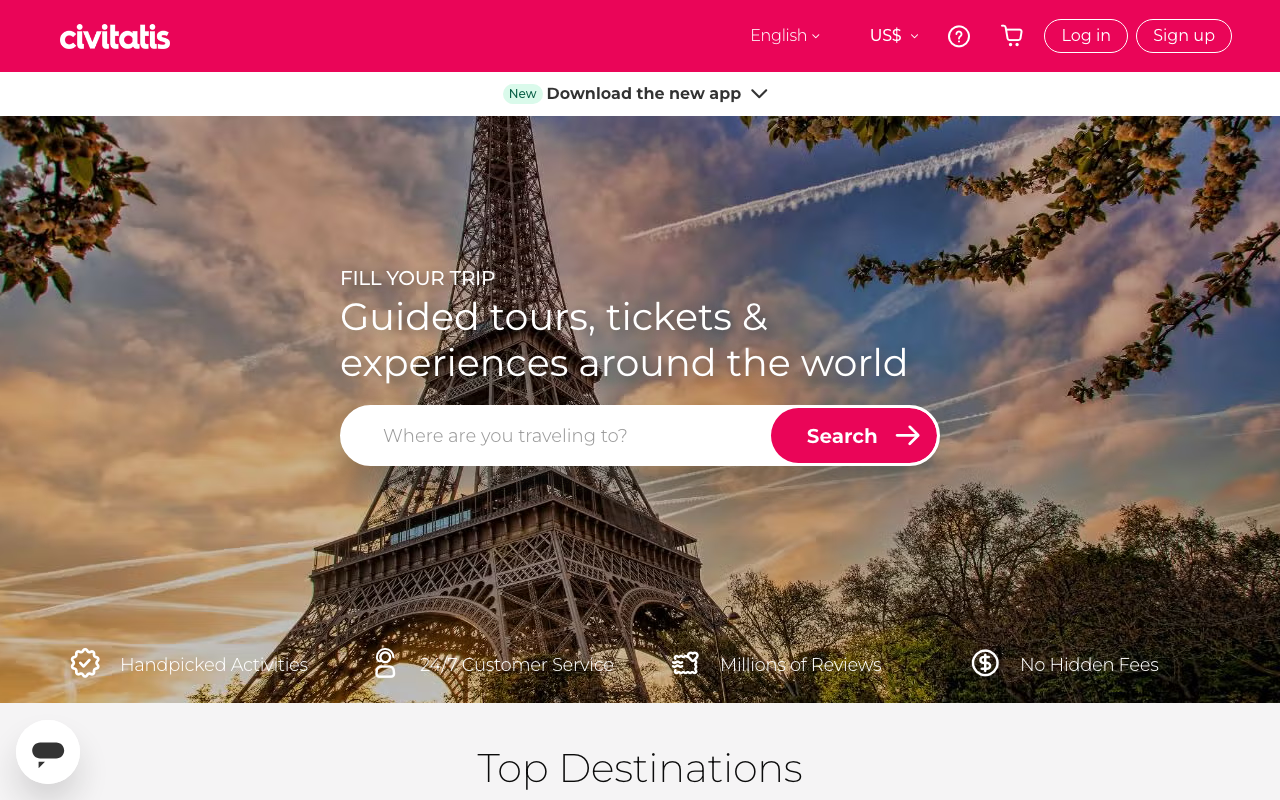Click the Top Destinations heading
This screenshot has height=800, width=1280.
tap(640, 768)
